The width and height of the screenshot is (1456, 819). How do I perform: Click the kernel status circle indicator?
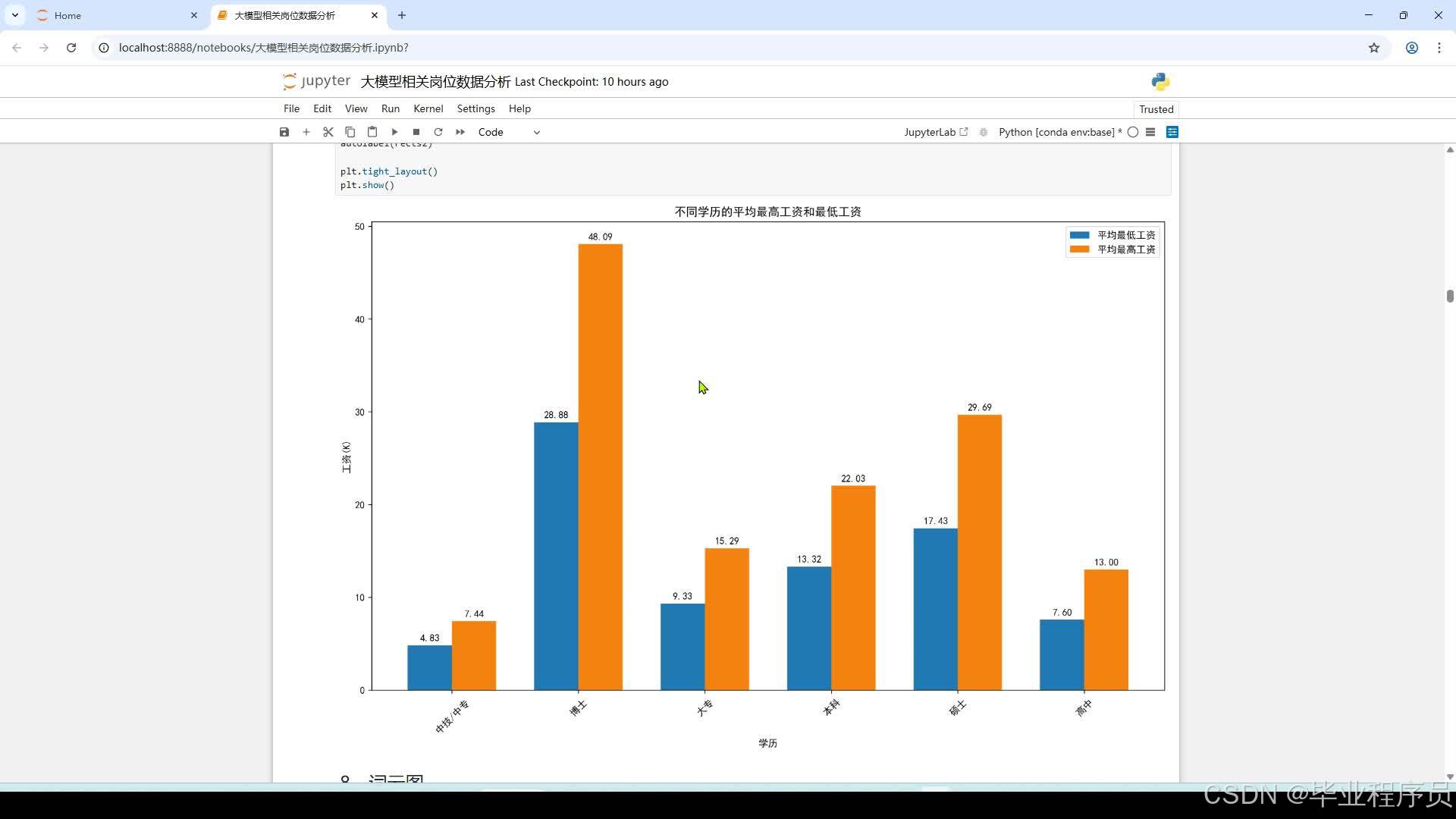click(x=1133, y=132)
